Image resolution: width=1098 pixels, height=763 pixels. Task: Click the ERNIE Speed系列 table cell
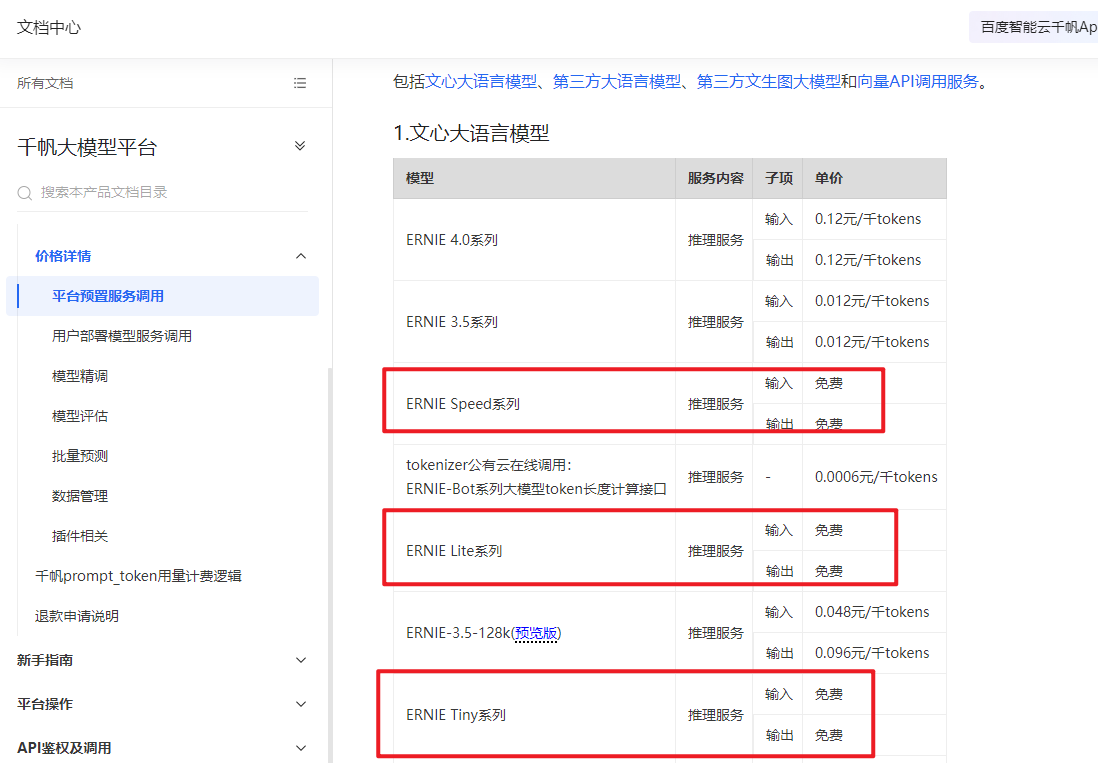pyautogui.click(x=534, y=404)
